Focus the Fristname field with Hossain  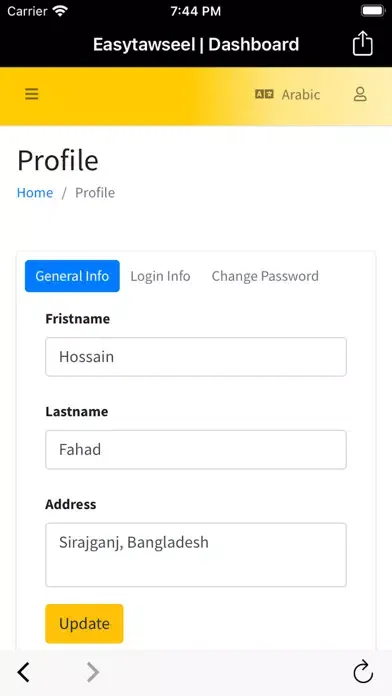(196, 357)
